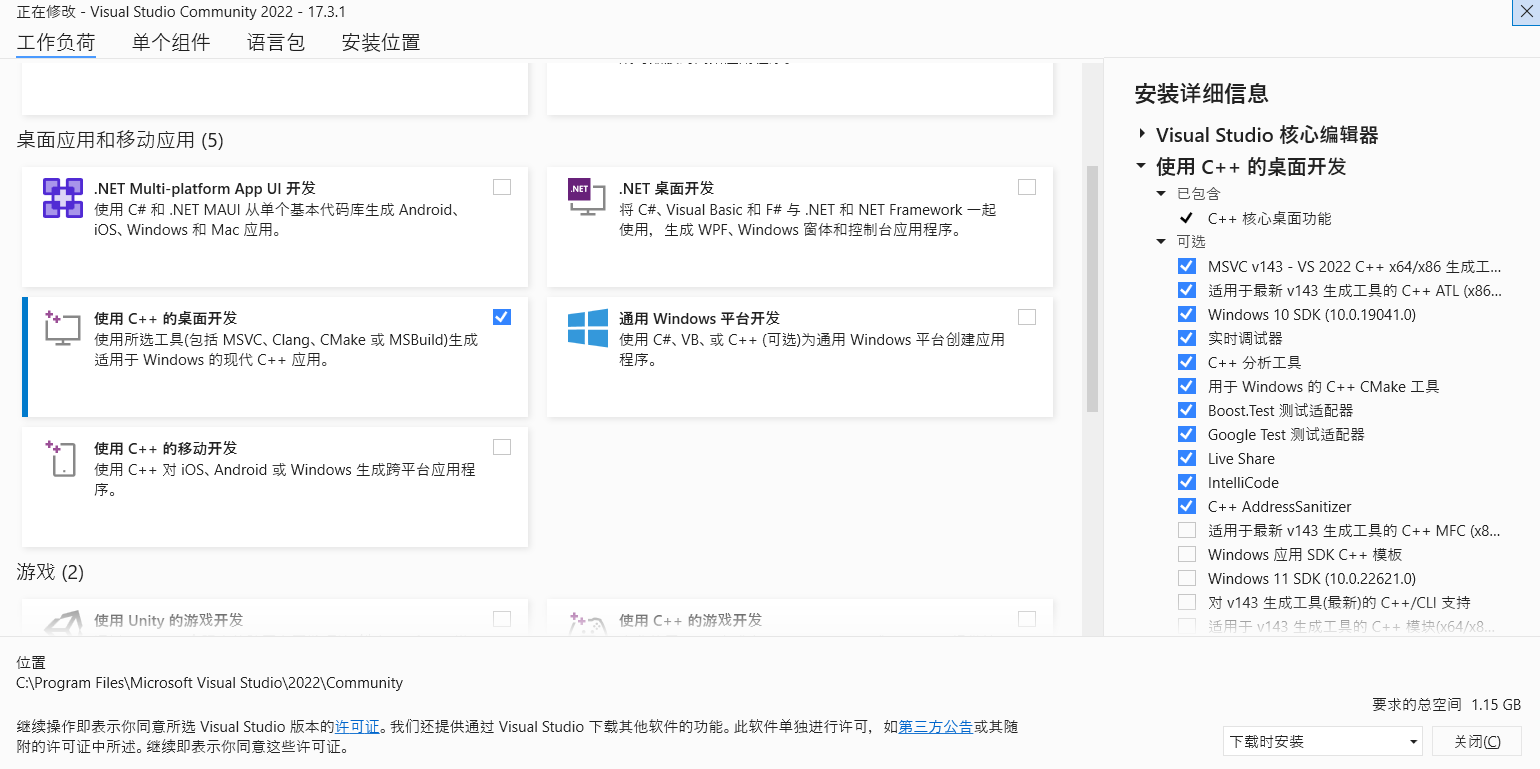Switch to the 安装位置 tab
Viewport: 1540px width, 769px height.
click(381, 42)
